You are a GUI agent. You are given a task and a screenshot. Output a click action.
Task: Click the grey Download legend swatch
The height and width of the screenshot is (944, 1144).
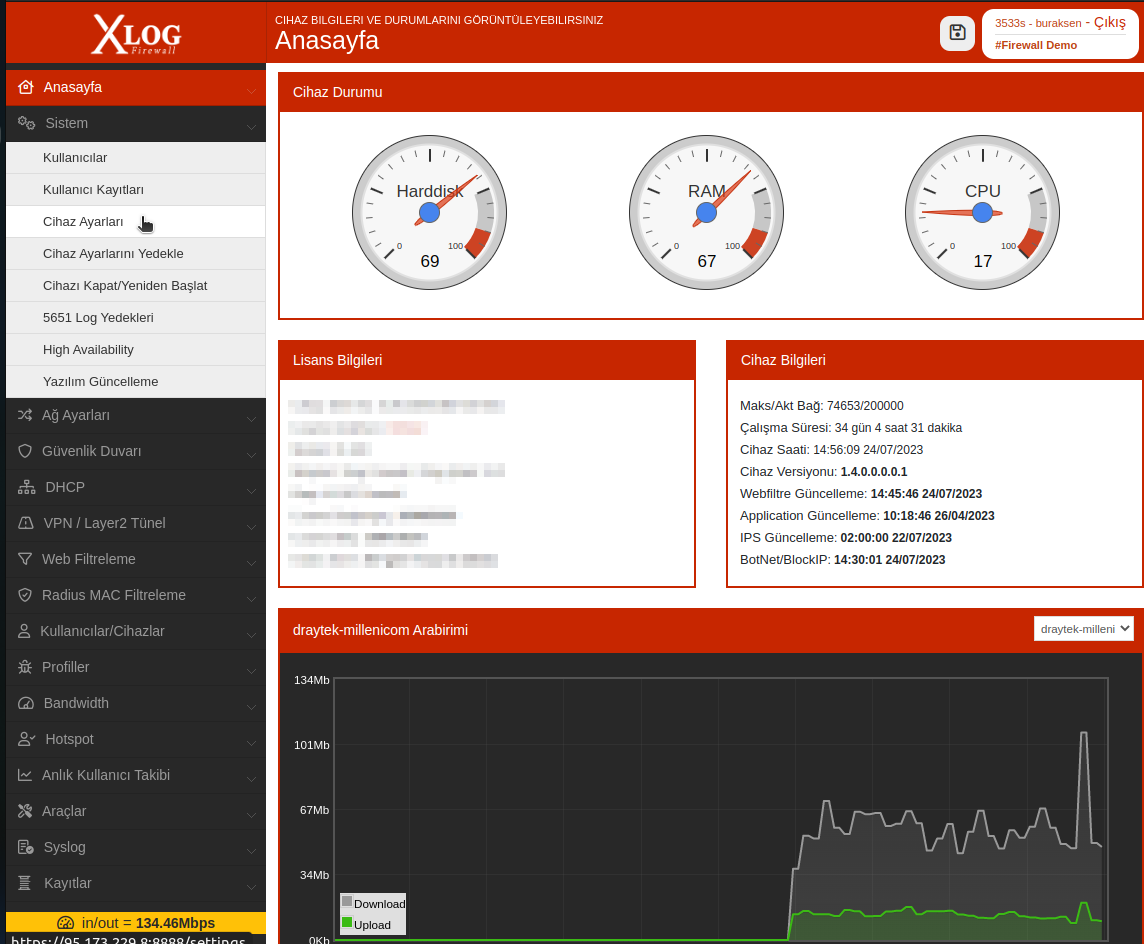coord(347,902)
